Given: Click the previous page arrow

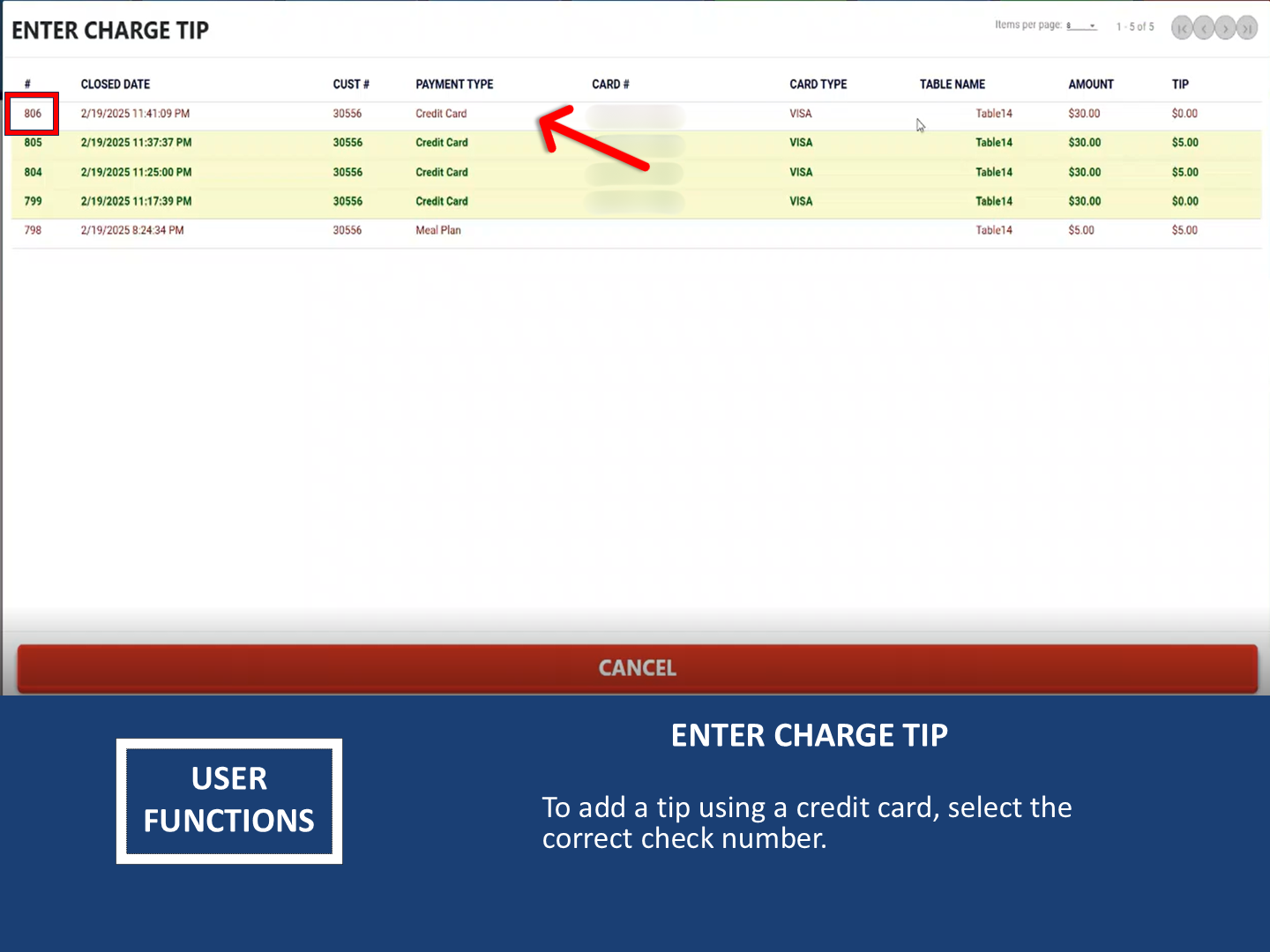Looking at the screenshot, I should [x=1204, y=29].
